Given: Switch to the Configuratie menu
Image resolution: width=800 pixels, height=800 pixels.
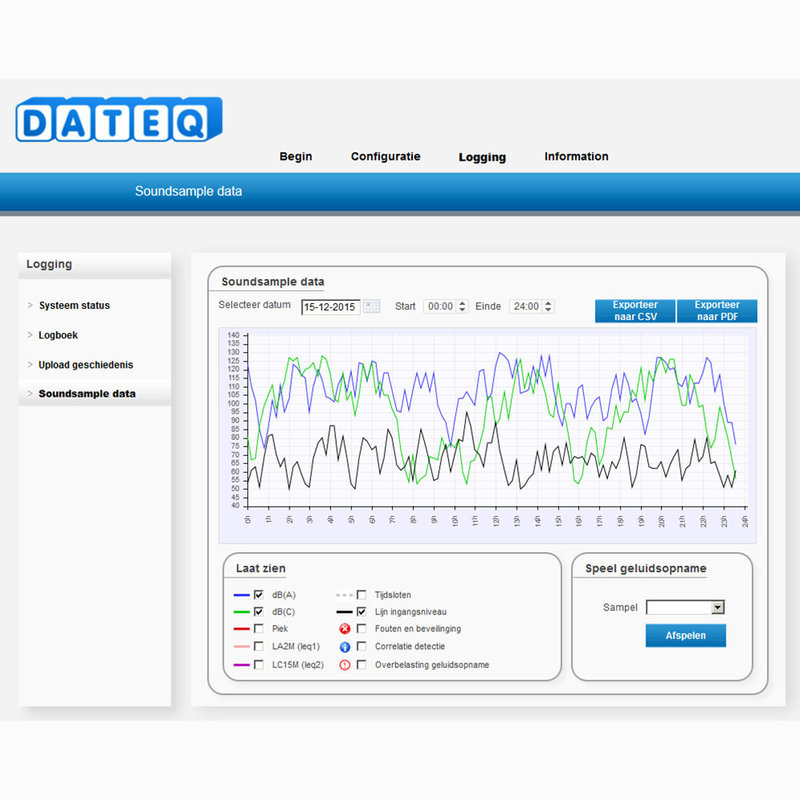Looking at the screenshot, I should tap(385, 156).
